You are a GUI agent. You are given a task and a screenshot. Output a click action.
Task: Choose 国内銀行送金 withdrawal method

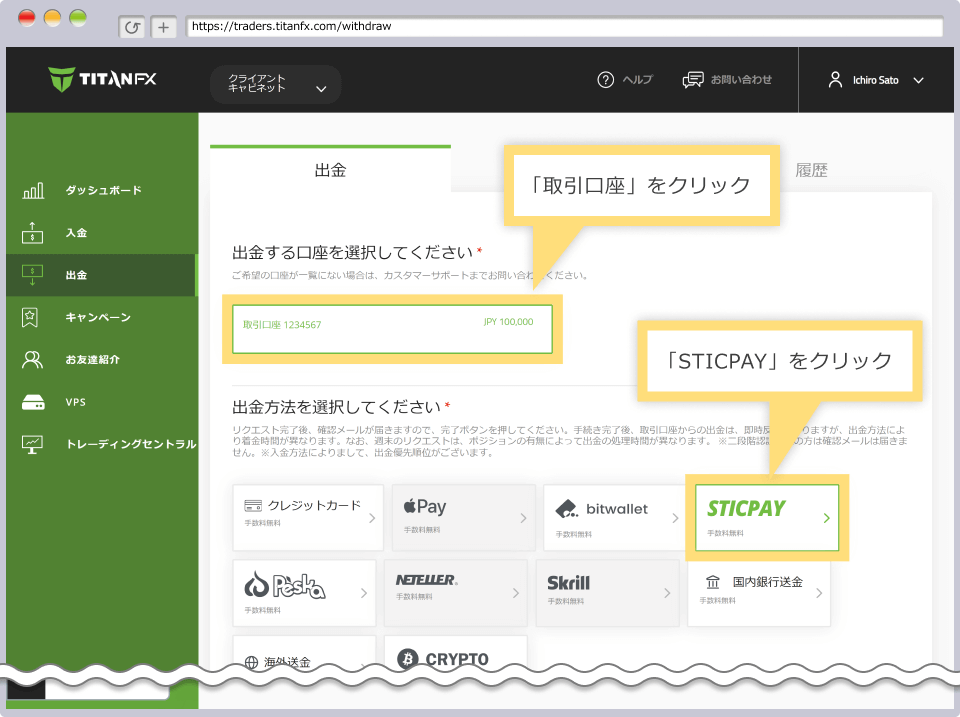click(759, 593)
